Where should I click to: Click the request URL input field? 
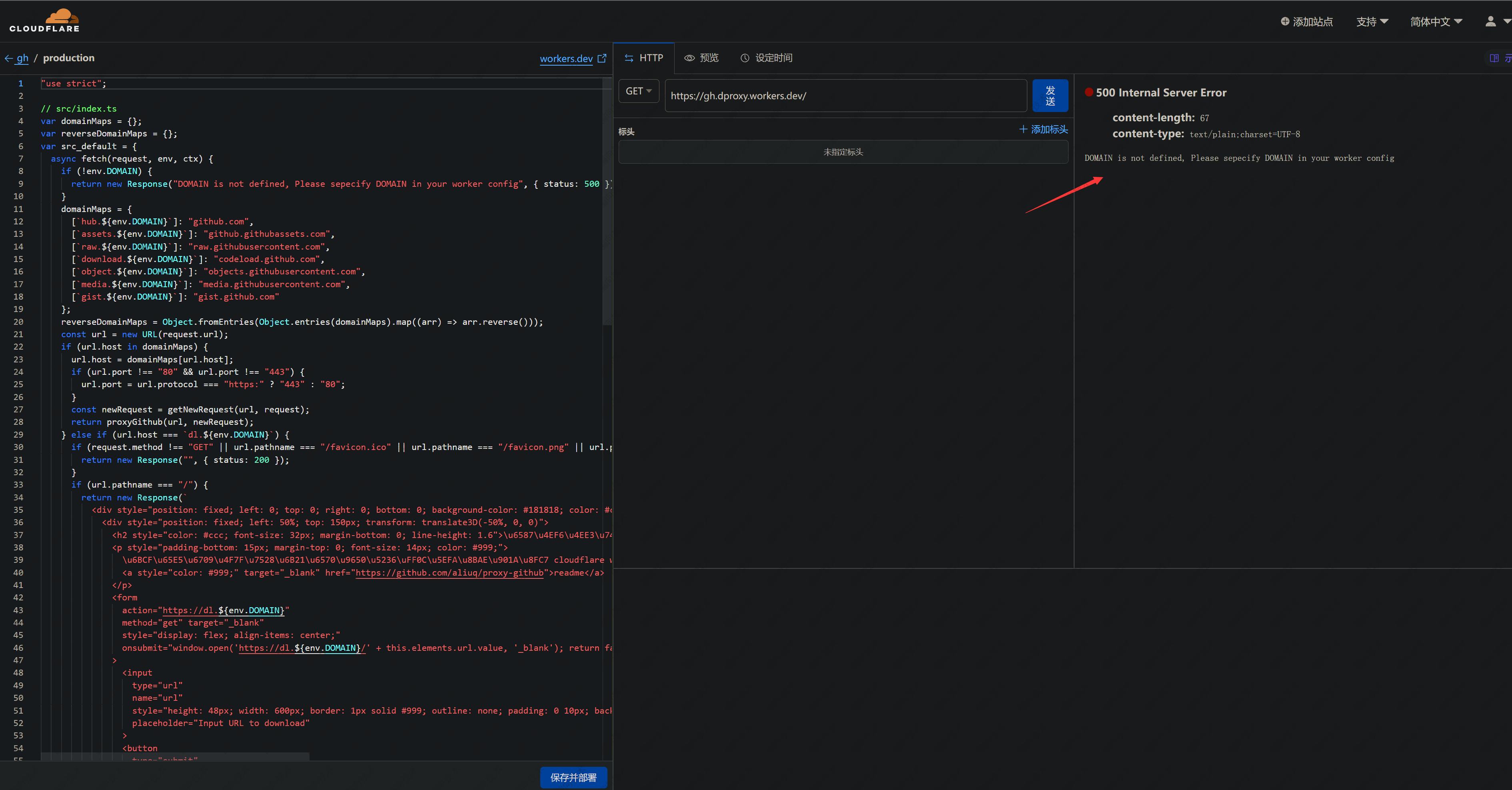click(846, 96)
